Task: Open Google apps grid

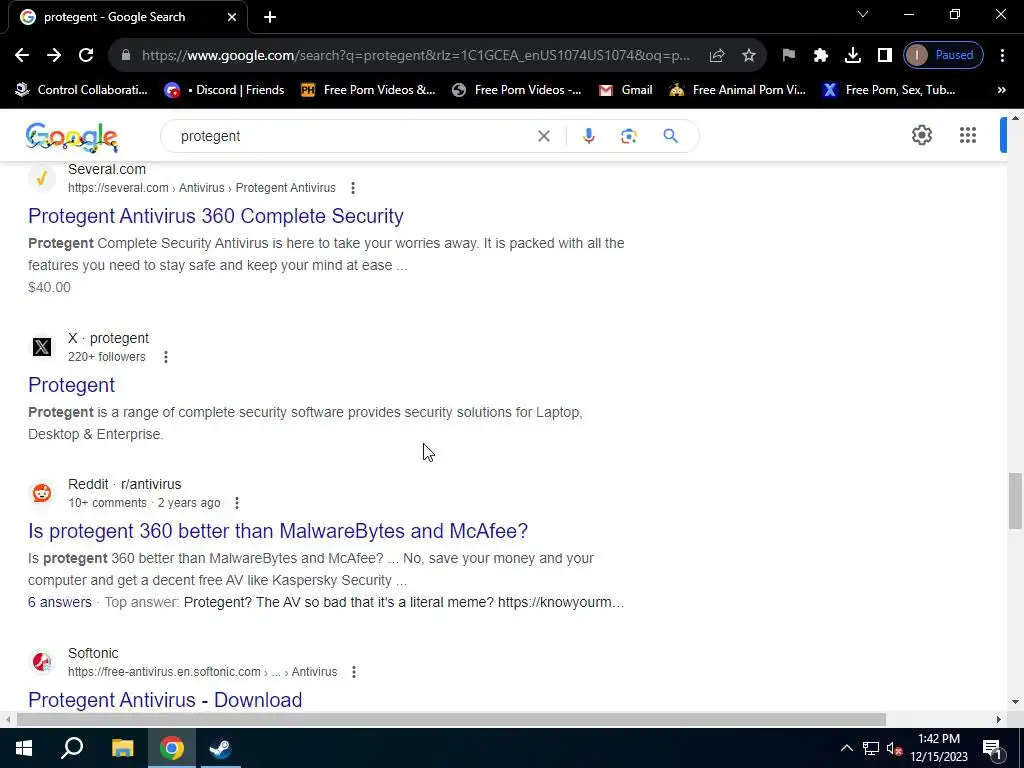Action: coord(968,135)
